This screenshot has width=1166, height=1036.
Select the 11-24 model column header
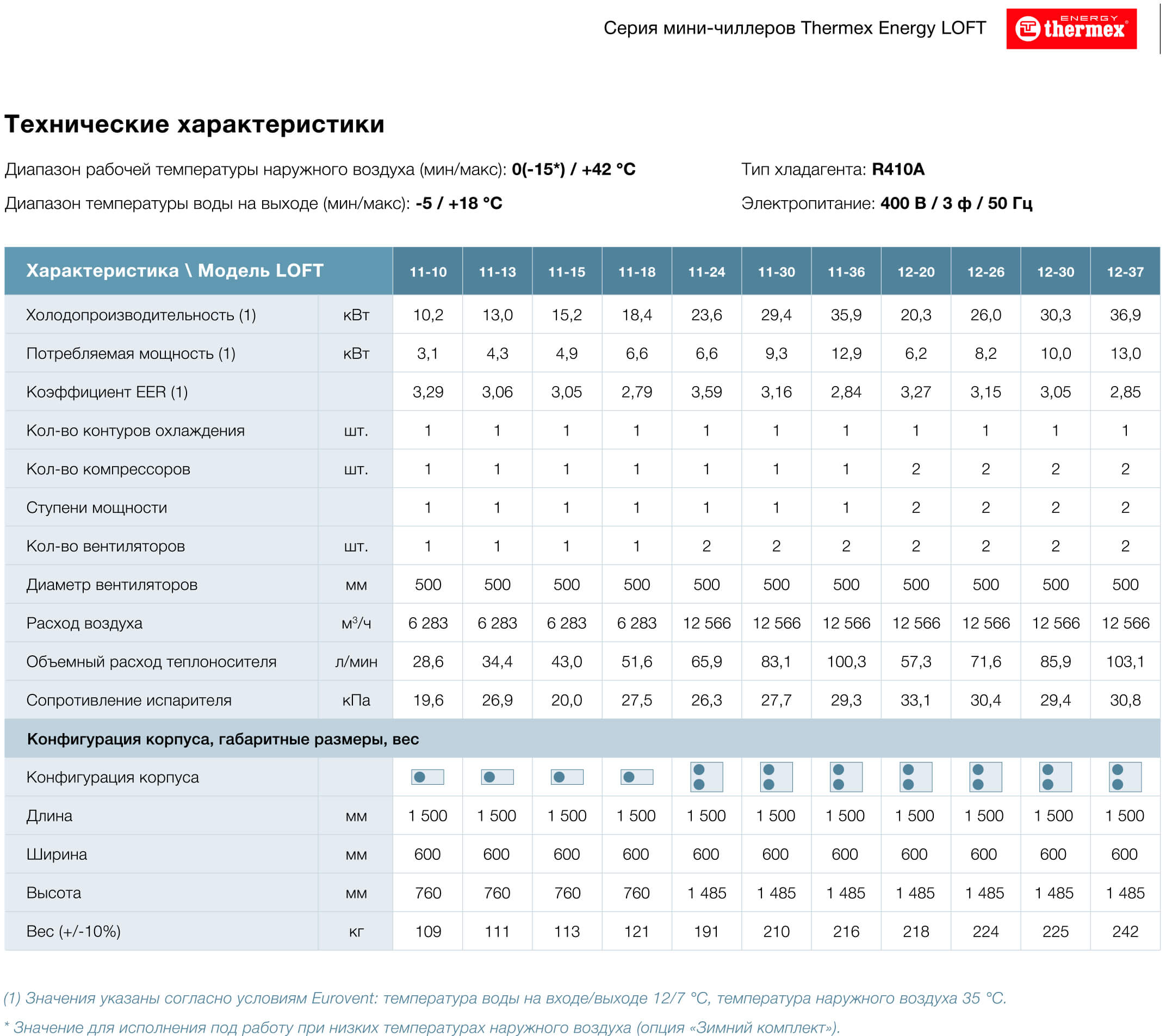tap(706, 271)
